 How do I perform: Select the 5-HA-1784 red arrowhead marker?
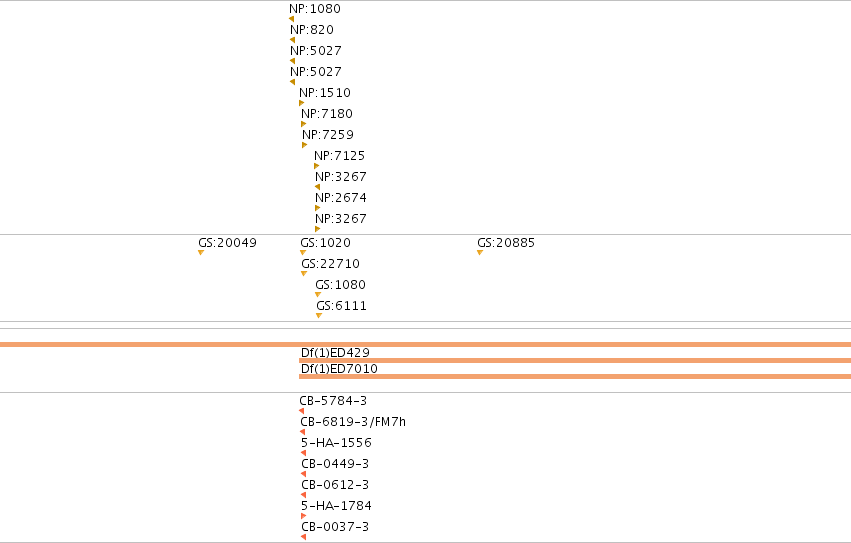coord(304,516)
